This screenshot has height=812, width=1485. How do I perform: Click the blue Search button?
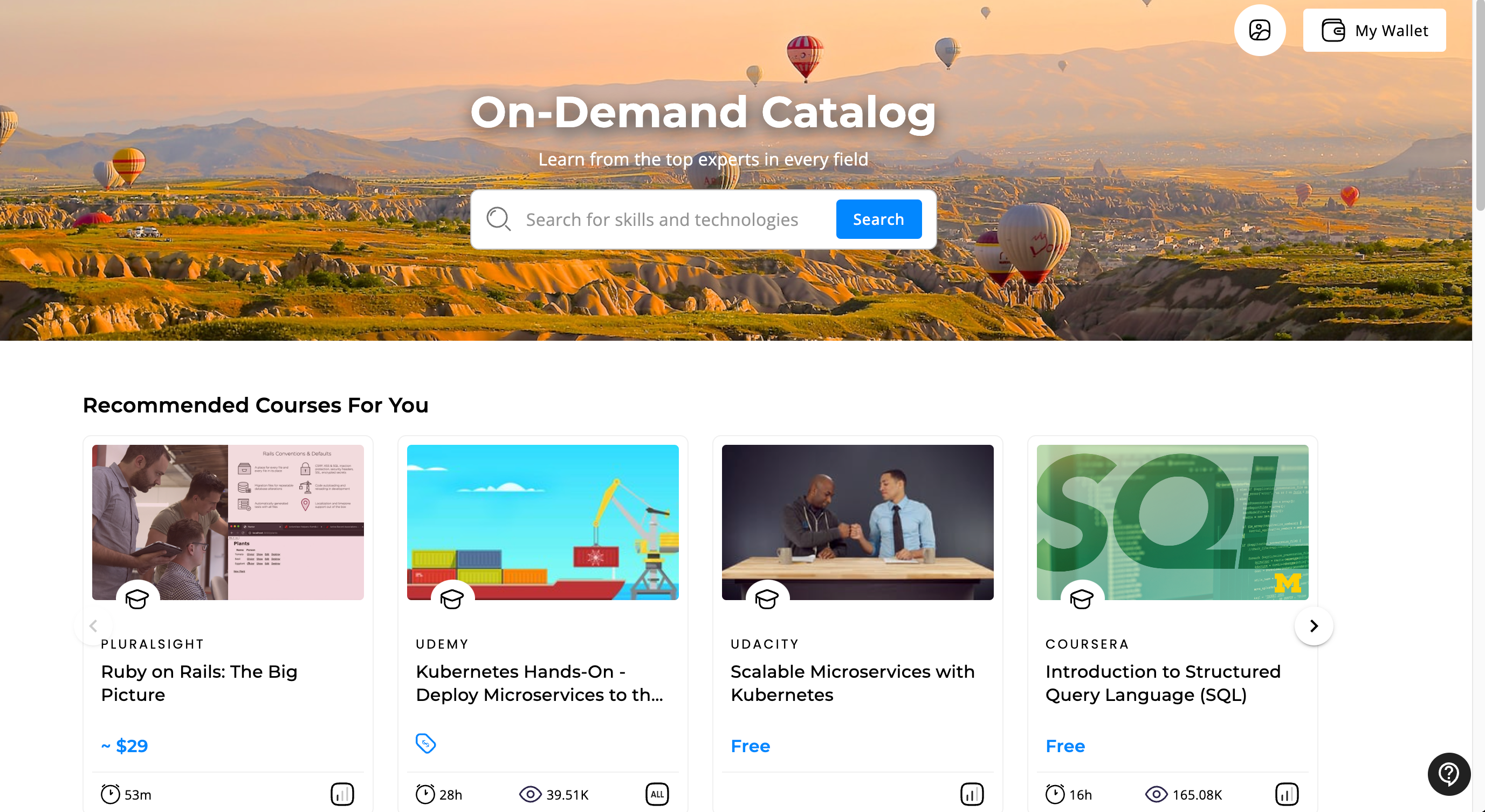878,219
